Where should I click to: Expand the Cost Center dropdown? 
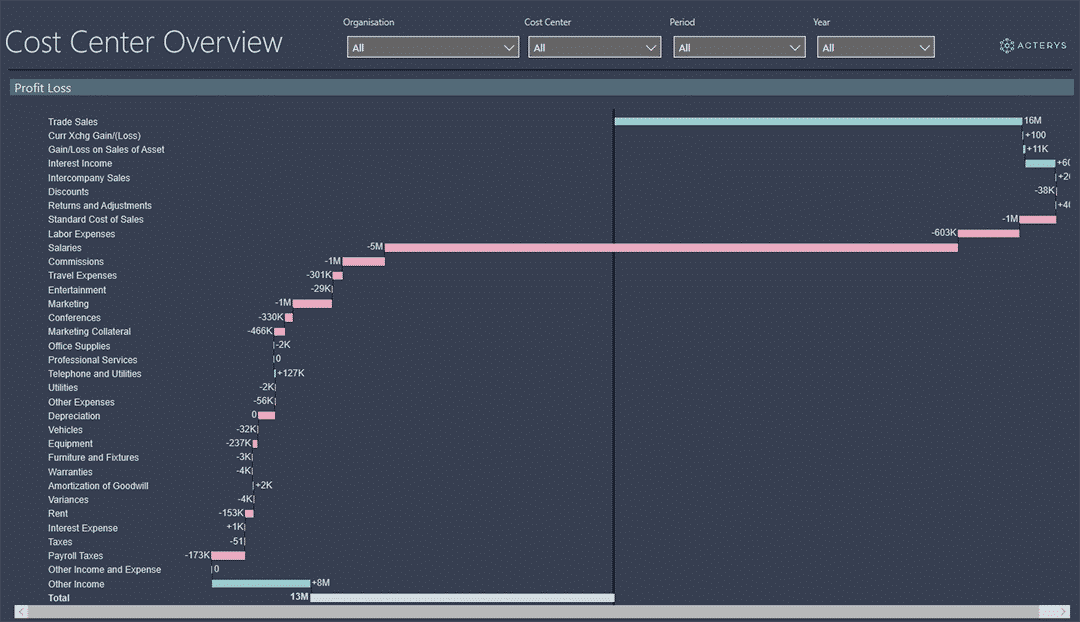[594, 47]
